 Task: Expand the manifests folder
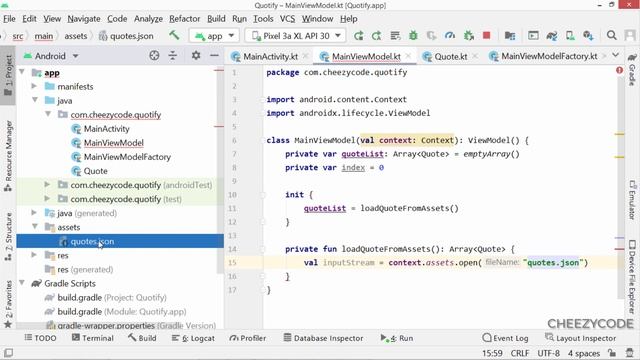pos(34,86)
